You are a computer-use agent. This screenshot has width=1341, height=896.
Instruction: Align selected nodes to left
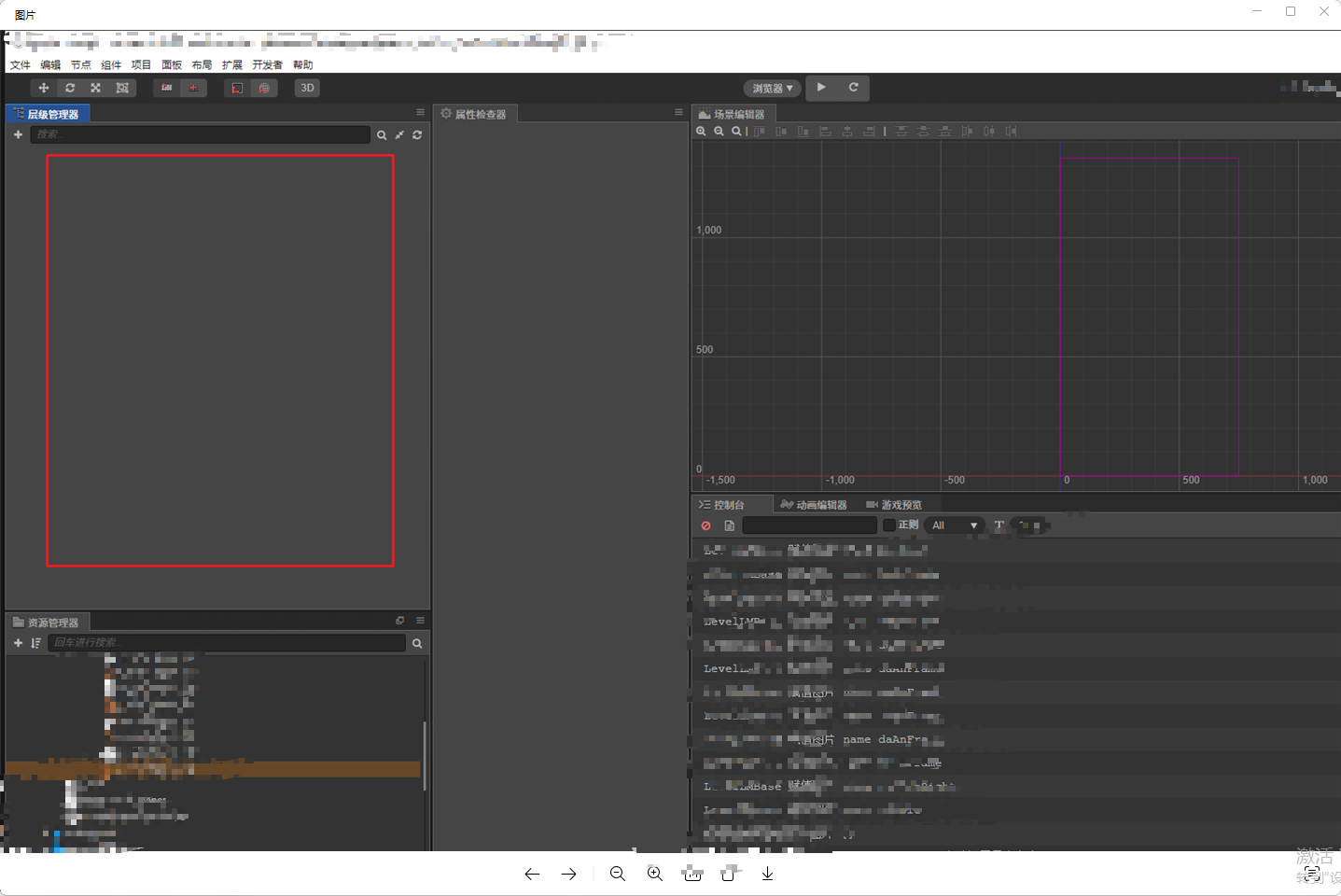coord(825,132)
